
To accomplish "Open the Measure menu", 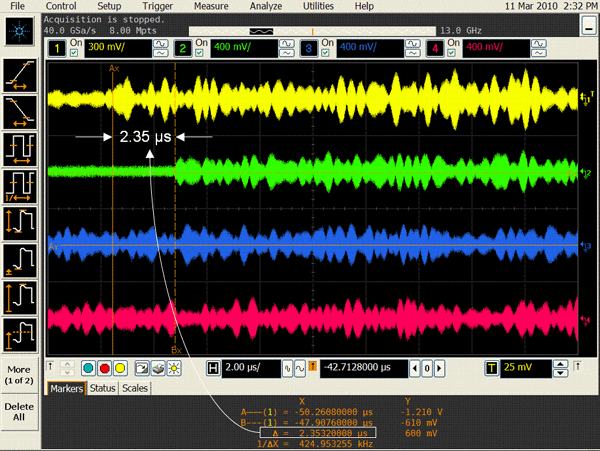I will pyautogui.click(x=210, y=6).
